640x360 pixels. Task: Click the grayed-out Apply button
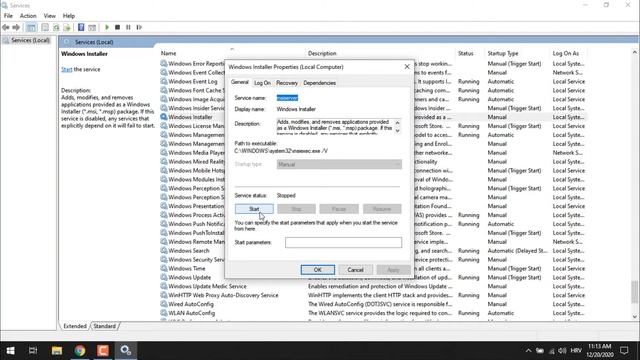coord(393,270)
